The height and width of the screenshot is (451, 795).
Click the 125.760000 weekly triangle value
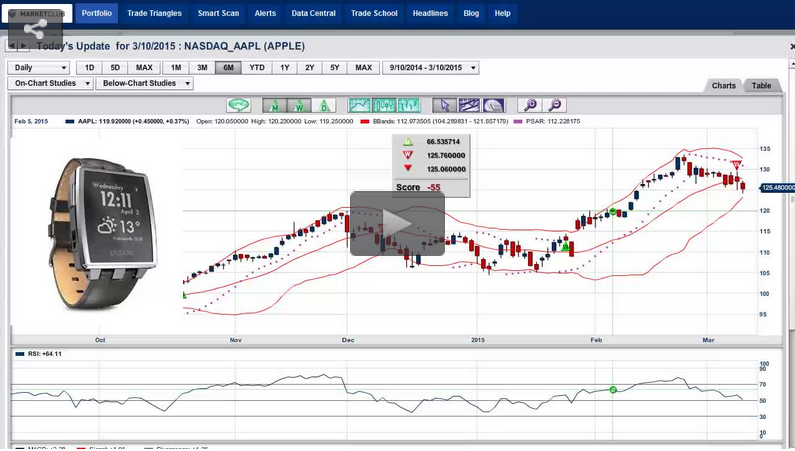446,156
